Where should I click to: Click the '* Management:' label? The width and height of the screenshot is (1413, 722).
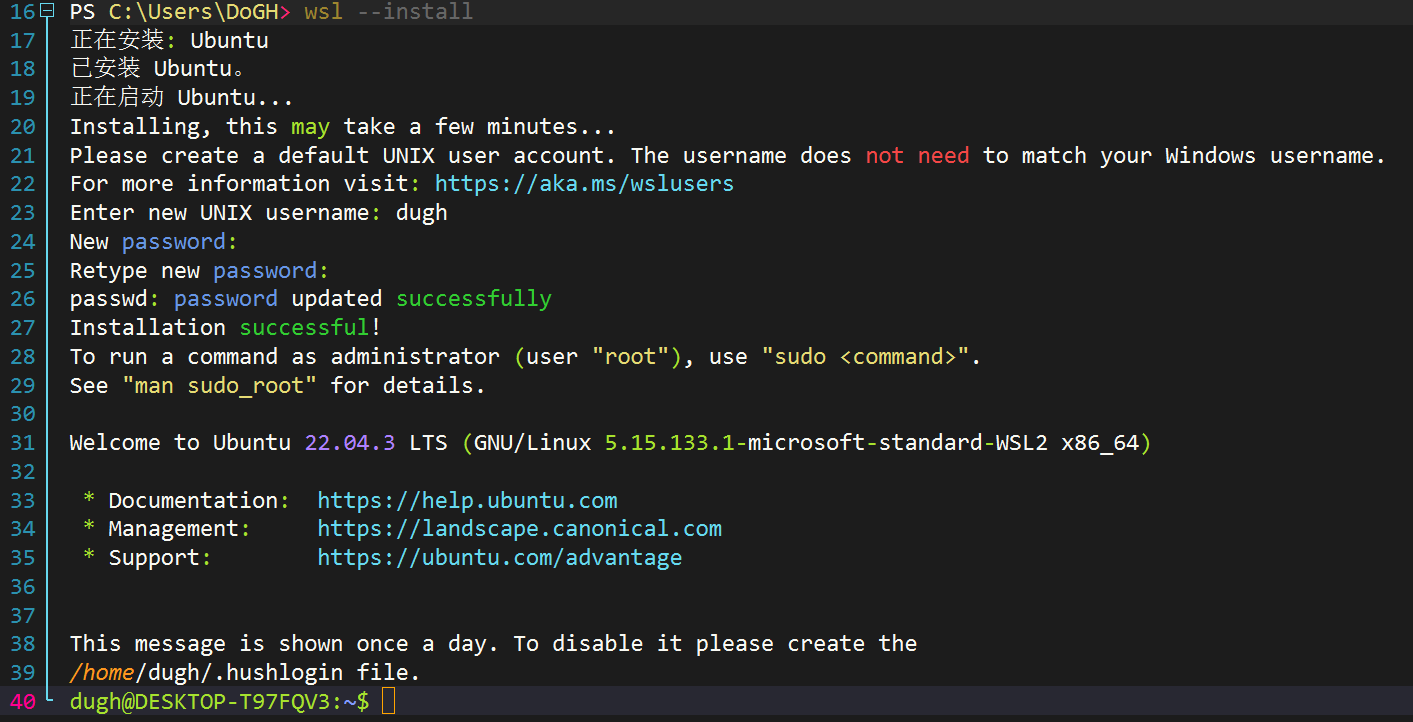167,529
